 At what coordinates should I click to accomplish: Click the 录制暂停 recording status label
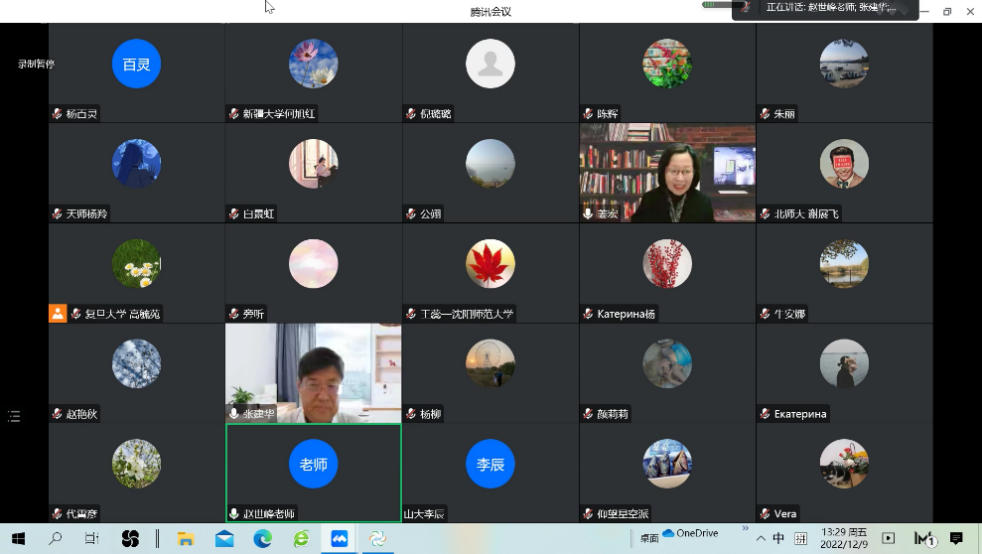pyautogui.click(x=36, y=64)
